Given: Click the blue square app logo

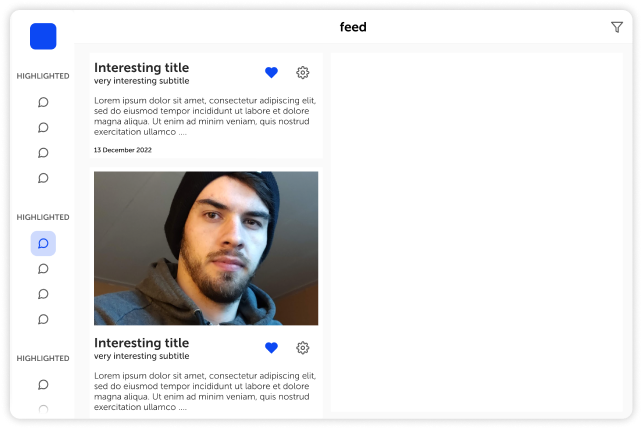Looking at the screenshot, I should pyautogui.click(x=43, y=36).
